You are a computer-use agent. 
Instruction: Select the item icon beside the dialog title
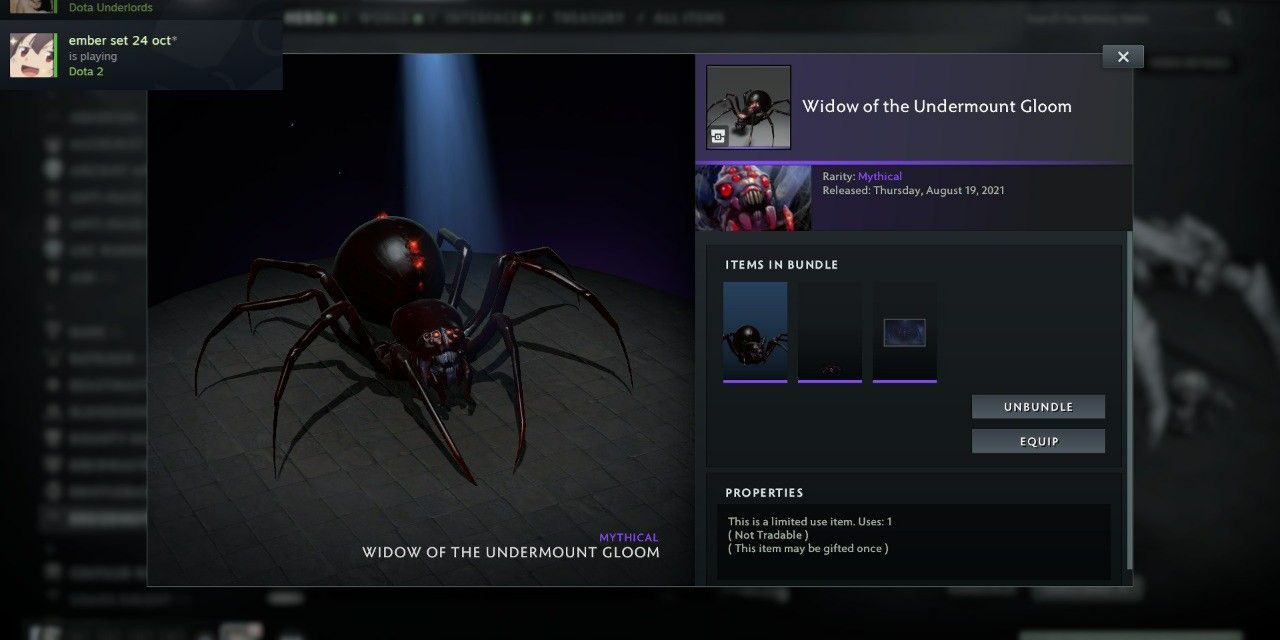point(748,107)
